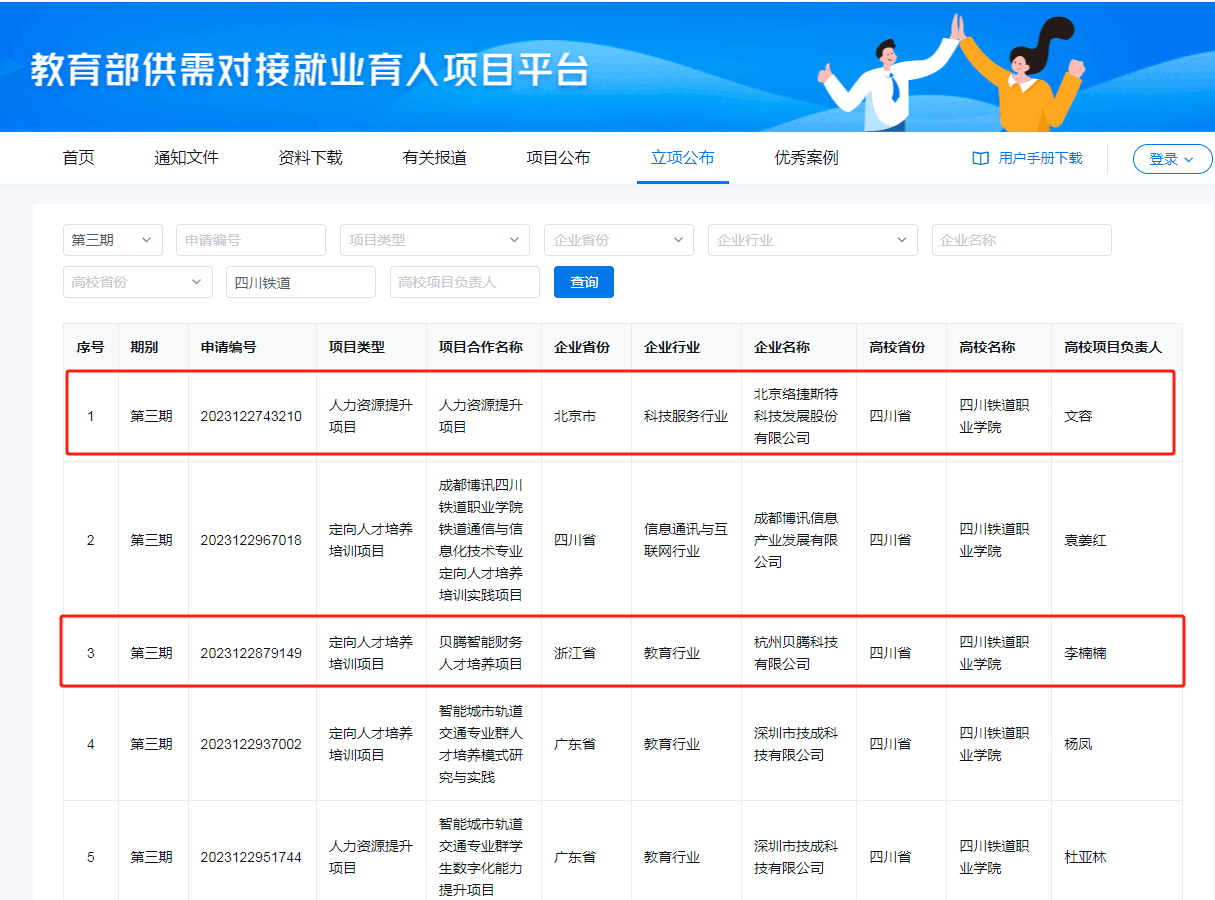Switch to the 资料下载 tab

pyautogui.click(x=310, y=158)
